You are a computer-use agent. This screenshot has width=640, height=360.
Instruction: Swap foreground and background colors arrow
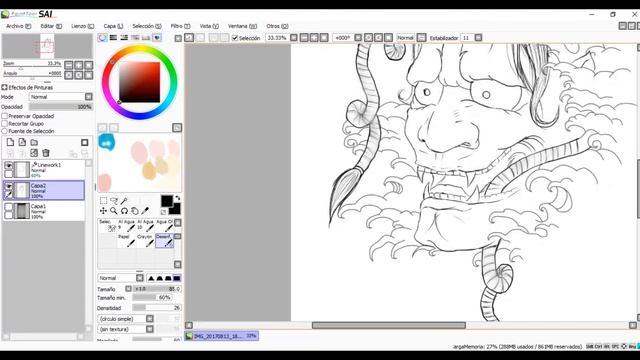(x=178, y=198)
